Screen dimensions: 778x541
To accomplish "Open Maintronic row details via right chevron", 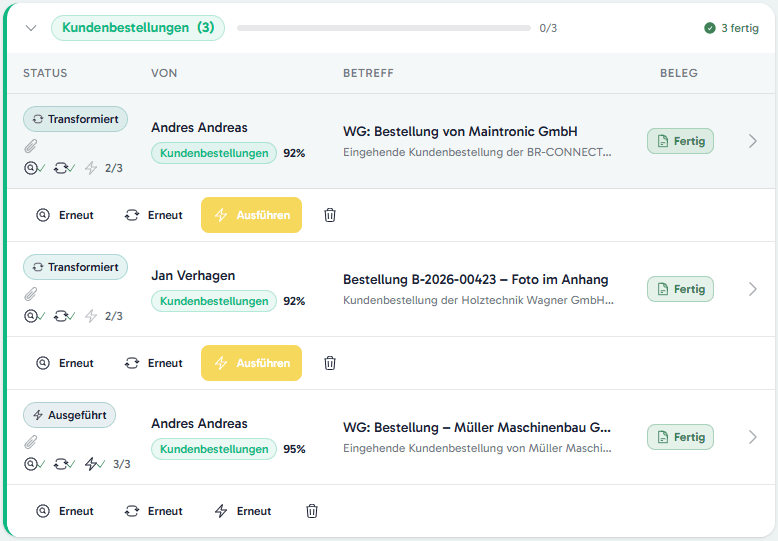I will 753,141.
